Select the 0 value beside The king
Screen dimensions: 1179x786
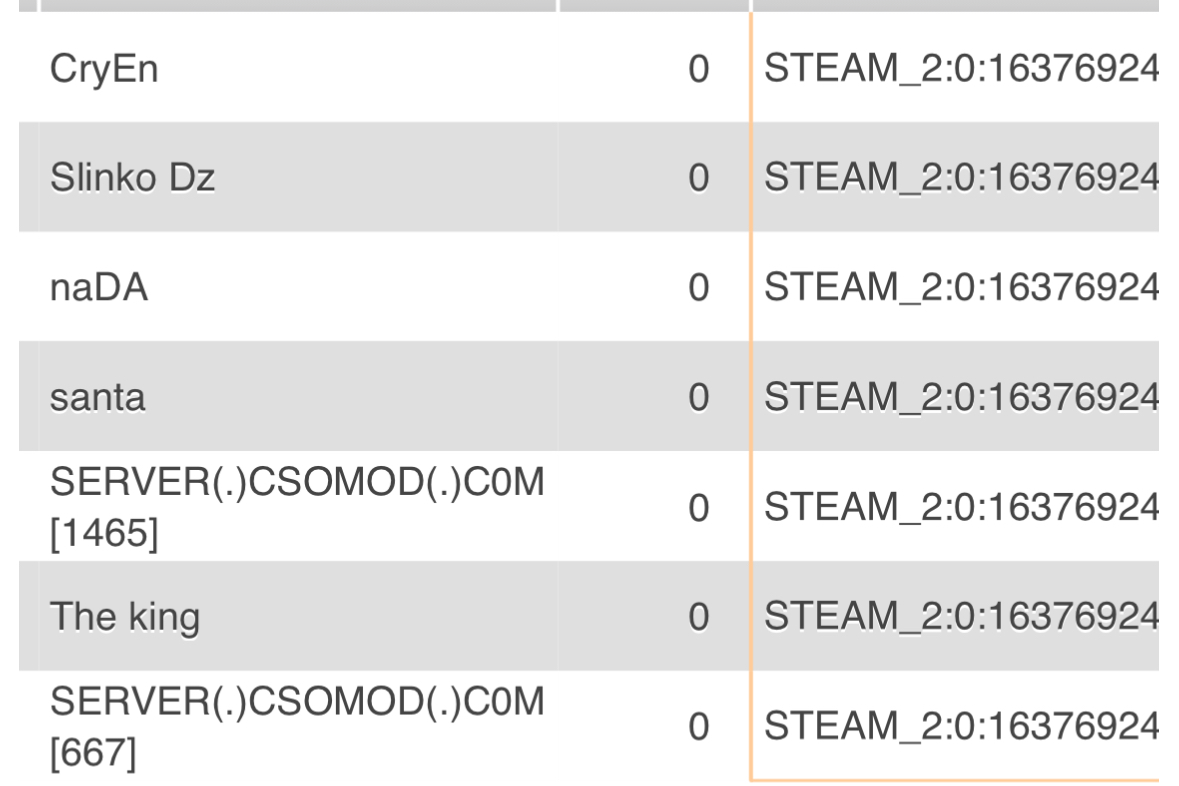[699, 618]
